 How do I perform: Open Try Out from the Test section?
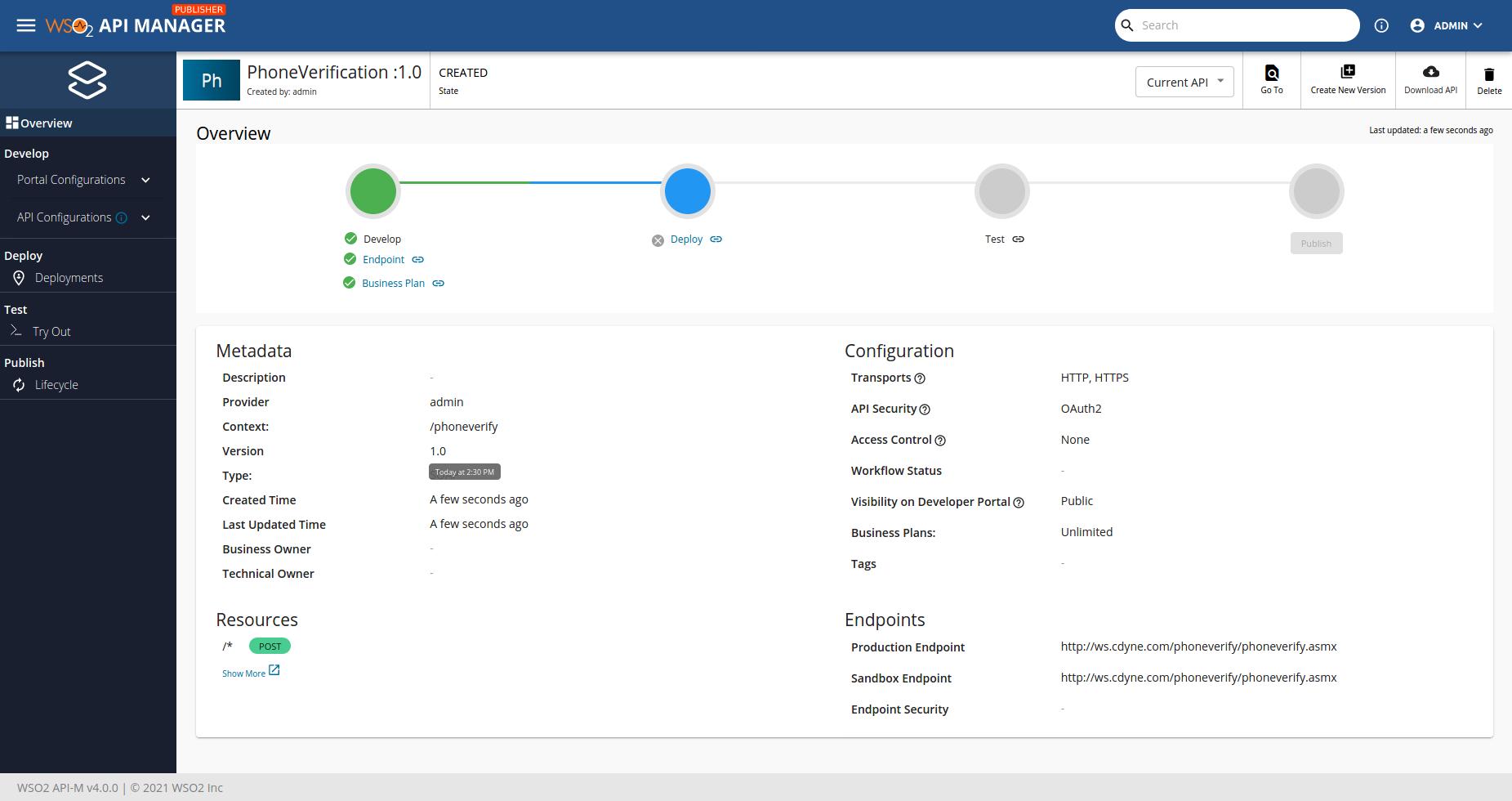51,331
